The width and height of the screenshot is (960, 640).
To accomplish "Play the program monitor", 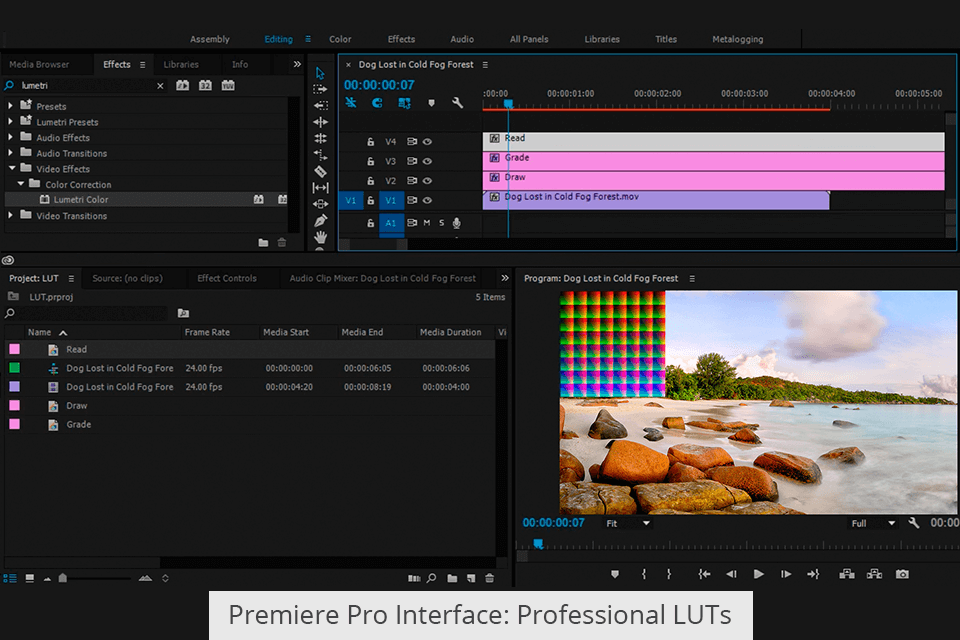I will [x=759, y=574].
